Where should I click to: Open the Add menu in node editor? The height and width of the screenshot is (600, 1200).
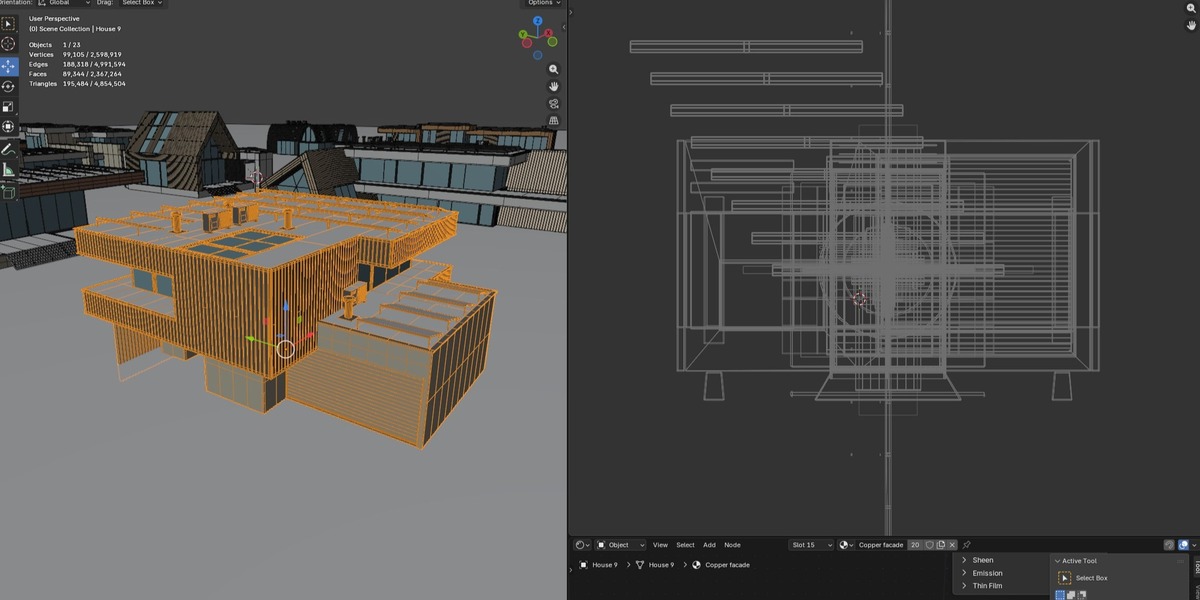(x=709, y=545)
